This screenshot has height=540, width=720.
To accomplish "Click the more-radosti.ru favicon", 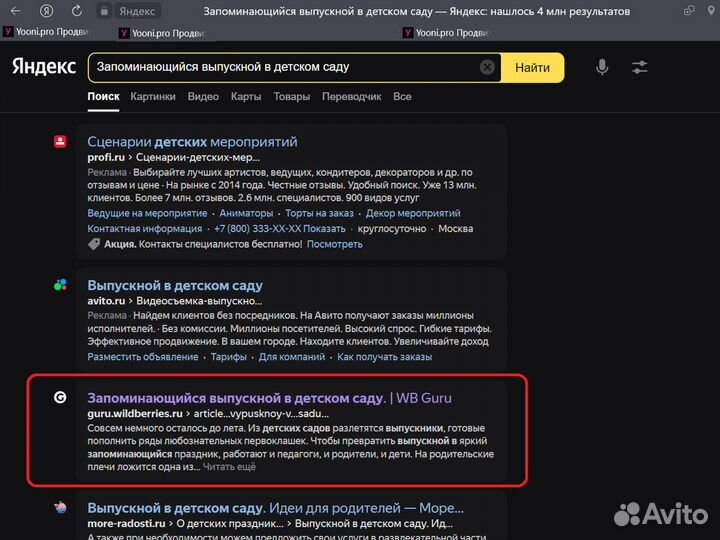I will [60, 507].
